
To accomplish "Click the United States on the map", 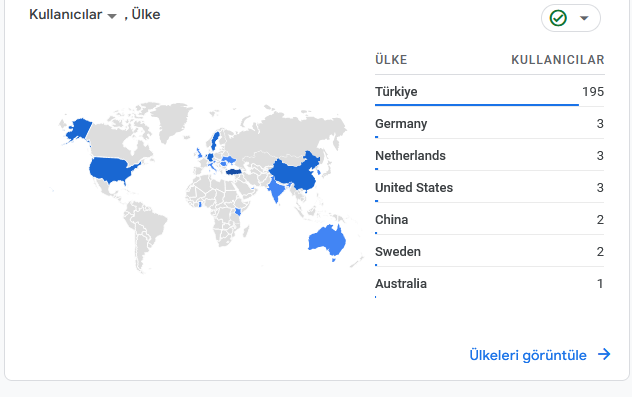I will 110,168.
